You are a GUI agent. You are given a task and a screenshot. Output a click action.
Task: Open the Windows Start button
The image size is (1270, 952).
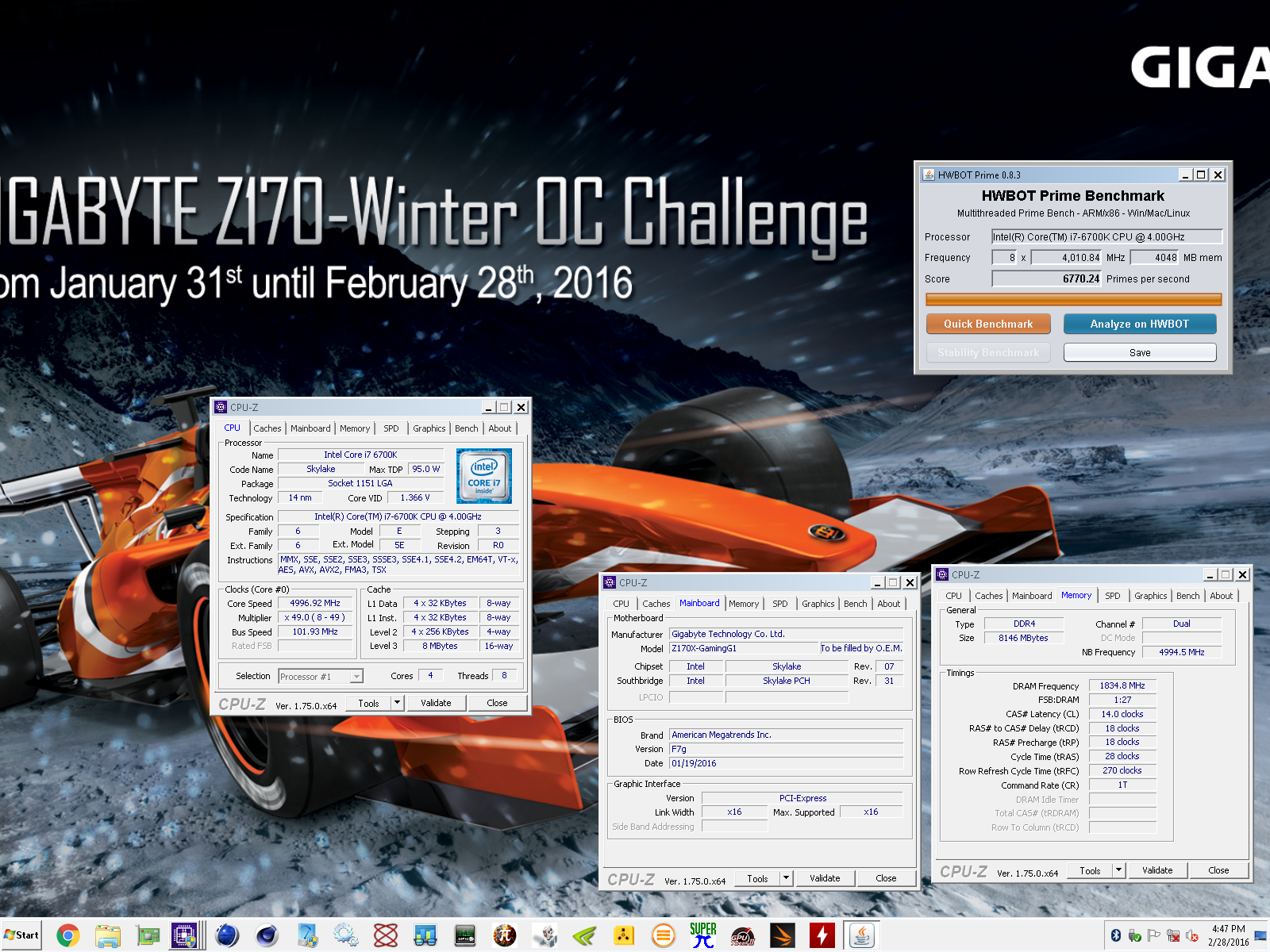click(x=21, y=935)
